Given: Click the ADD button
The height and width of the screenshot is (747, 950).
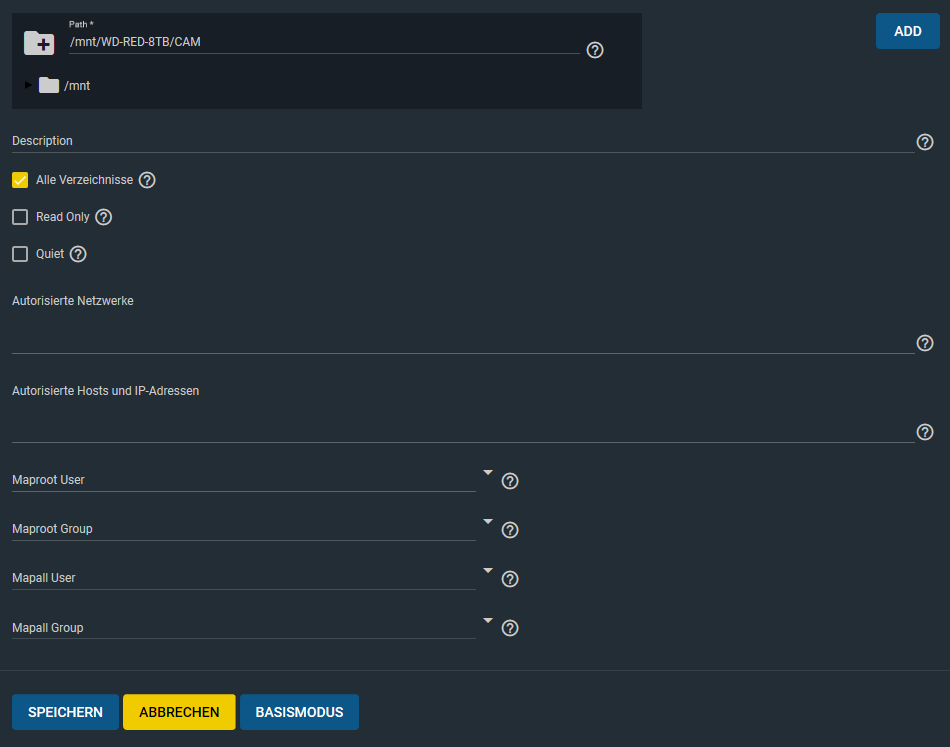Looking at the screenshot, I should pos(908,31).
